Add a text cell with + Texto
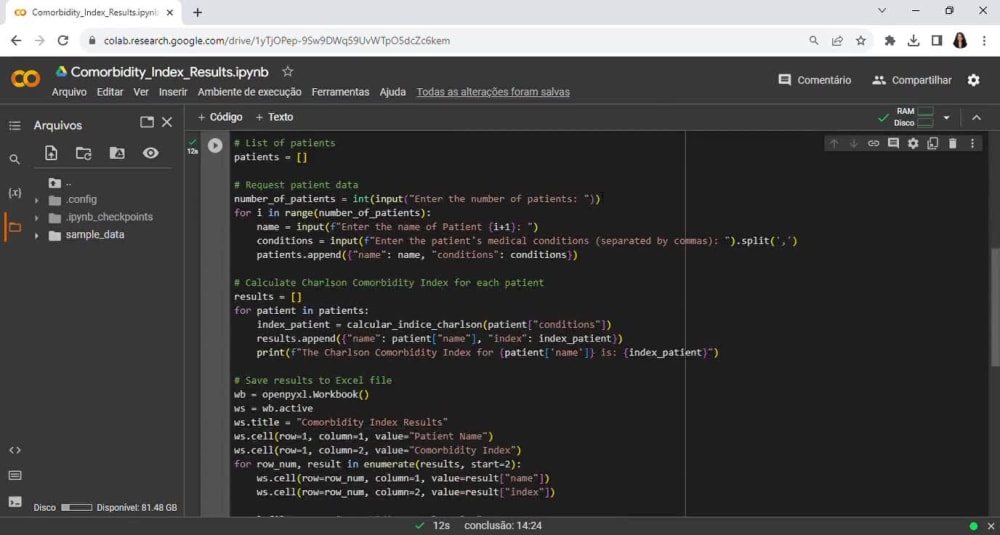Viewport: 1000px width, 535px height. click(274, 117)
